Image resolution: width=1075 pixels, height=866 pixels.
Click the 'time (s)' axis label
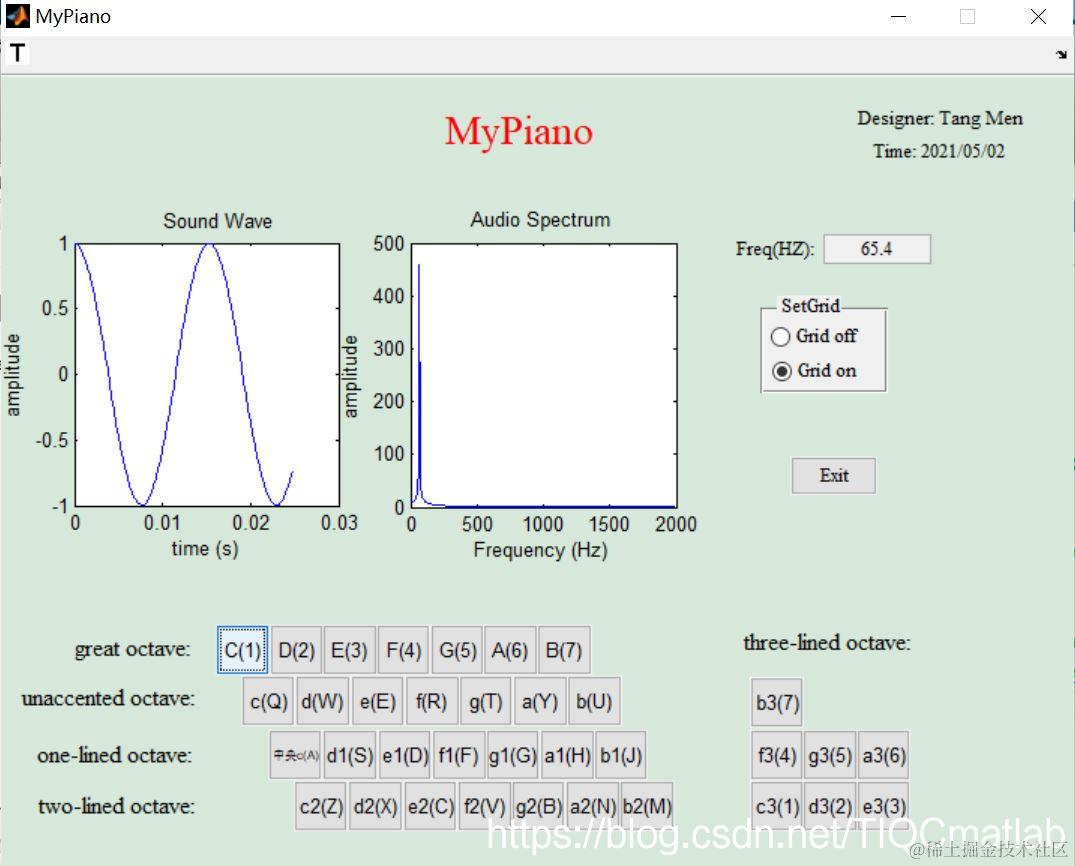click(205, 549)
